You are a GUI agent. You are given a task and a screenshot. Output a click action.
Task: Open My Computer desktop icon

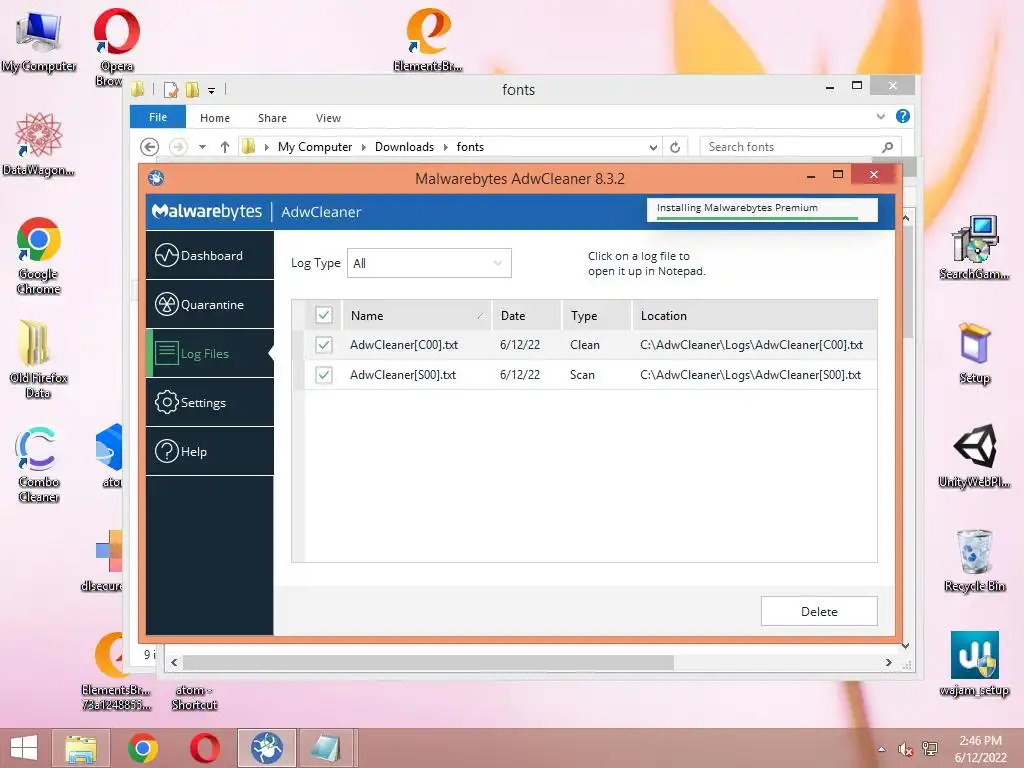coord(39,41)
